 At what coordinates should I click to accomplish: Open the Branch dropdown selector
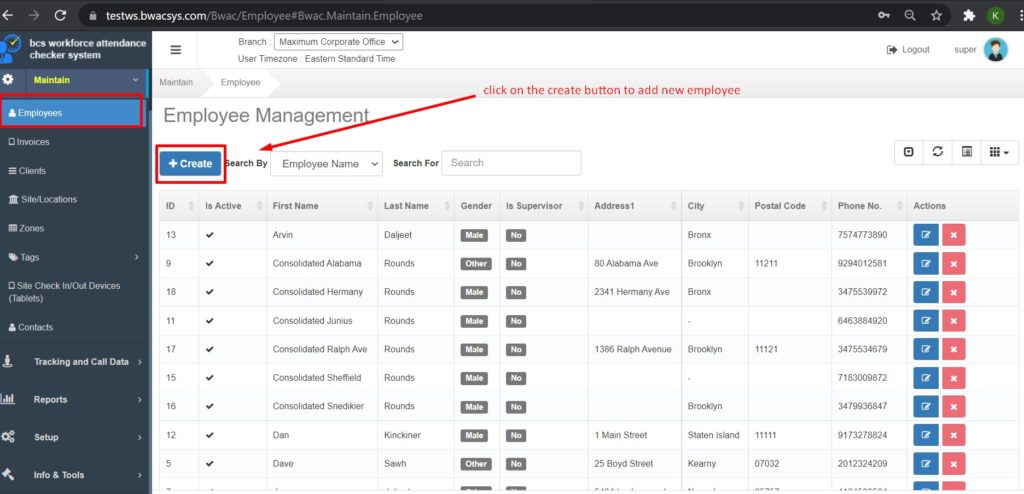click(338, 42)
